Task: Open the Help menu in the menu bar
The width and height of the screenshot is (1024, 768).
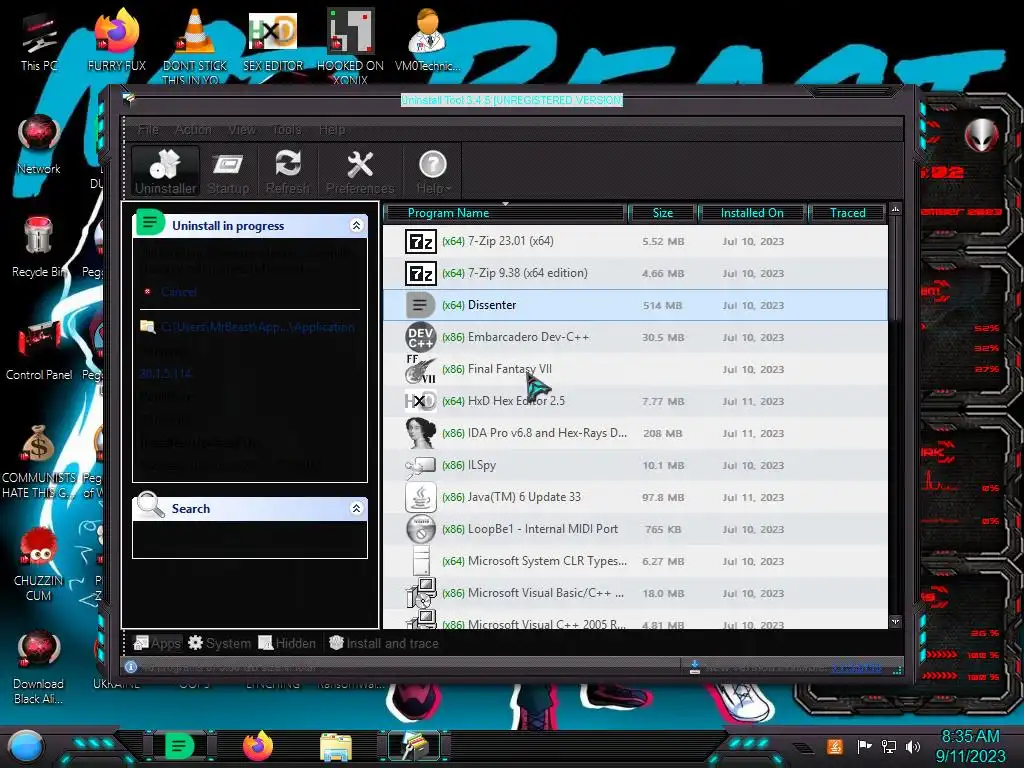Action: tap(332, 129)
